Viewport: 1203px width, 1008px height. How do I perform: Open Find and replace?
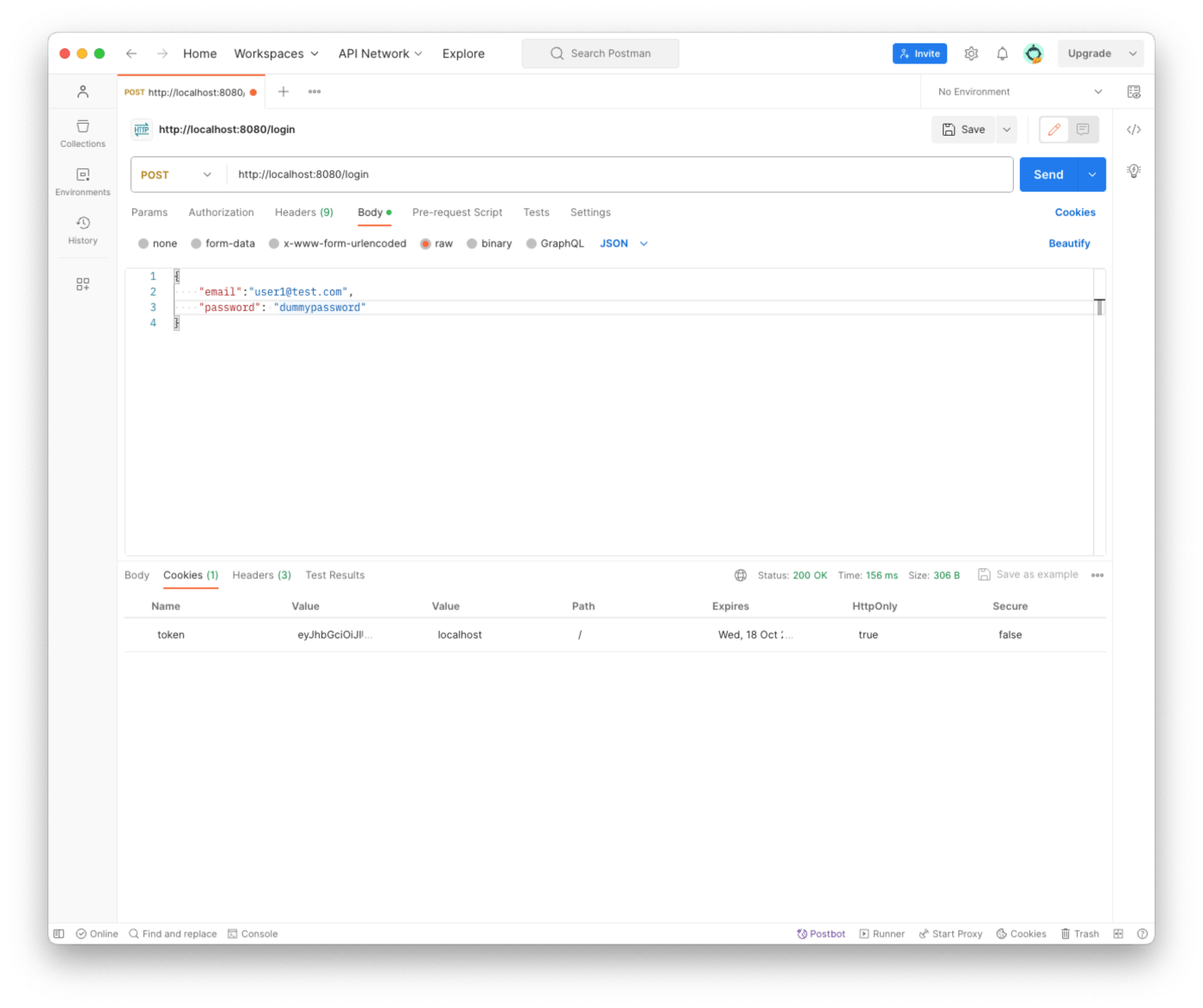pyautogui.click(x=173, y=933)
